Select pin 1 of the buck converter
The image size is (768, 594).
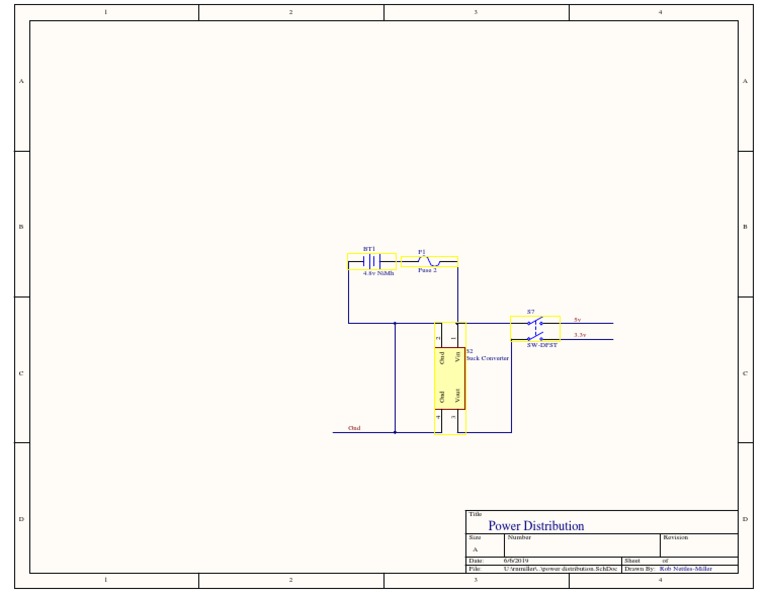click(x=457, y=335)
